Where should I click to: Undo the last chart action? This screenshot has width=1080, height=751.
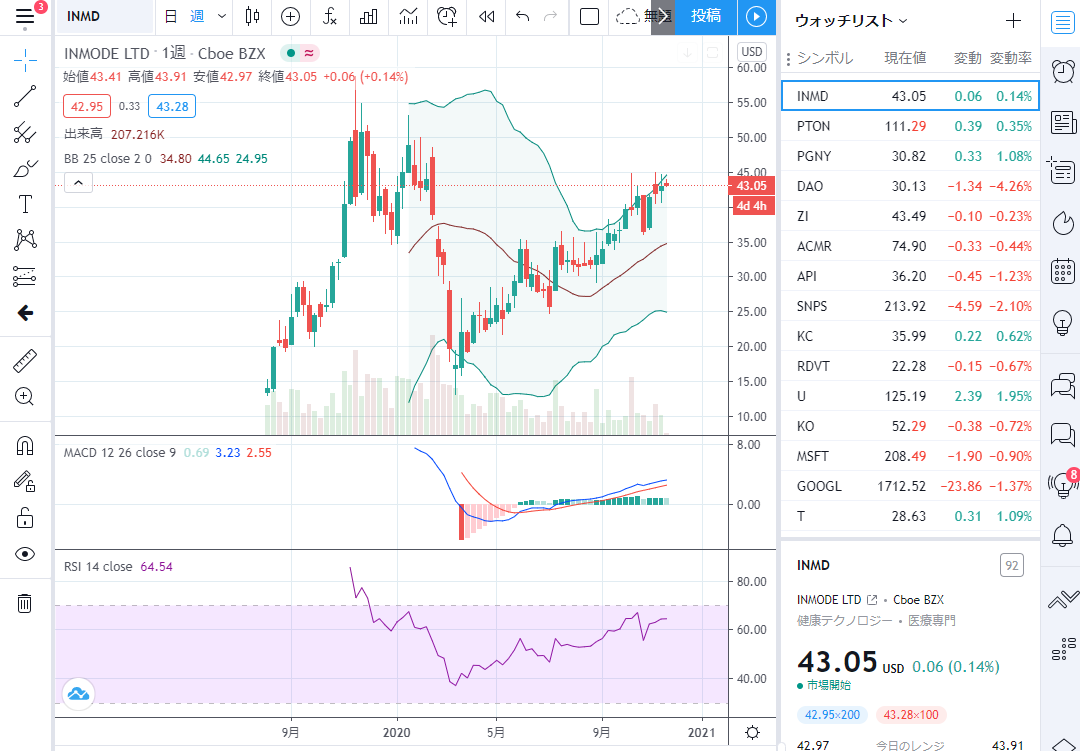click(523, 17)
